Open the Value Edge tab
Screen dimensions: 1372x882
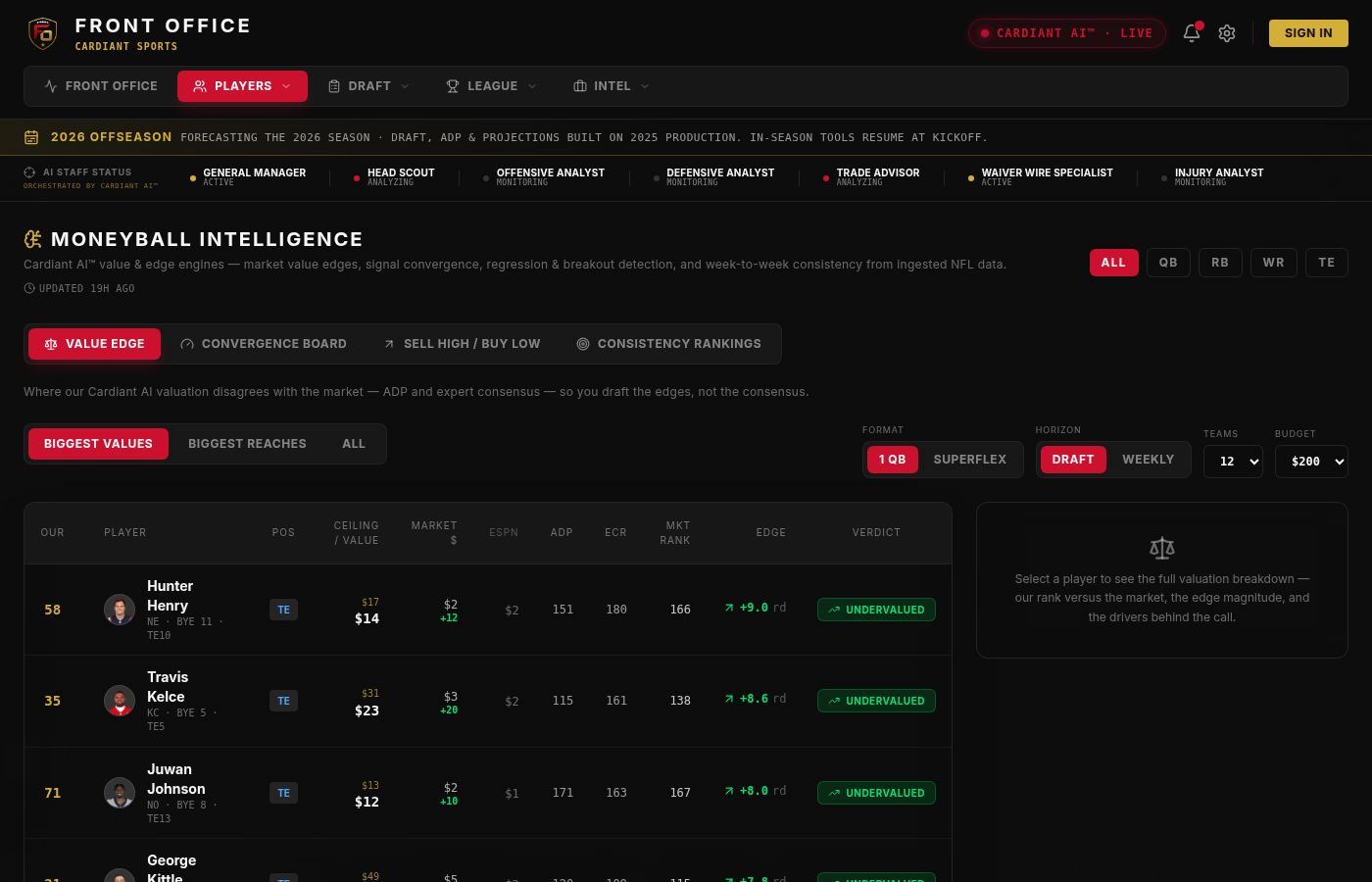94,344
